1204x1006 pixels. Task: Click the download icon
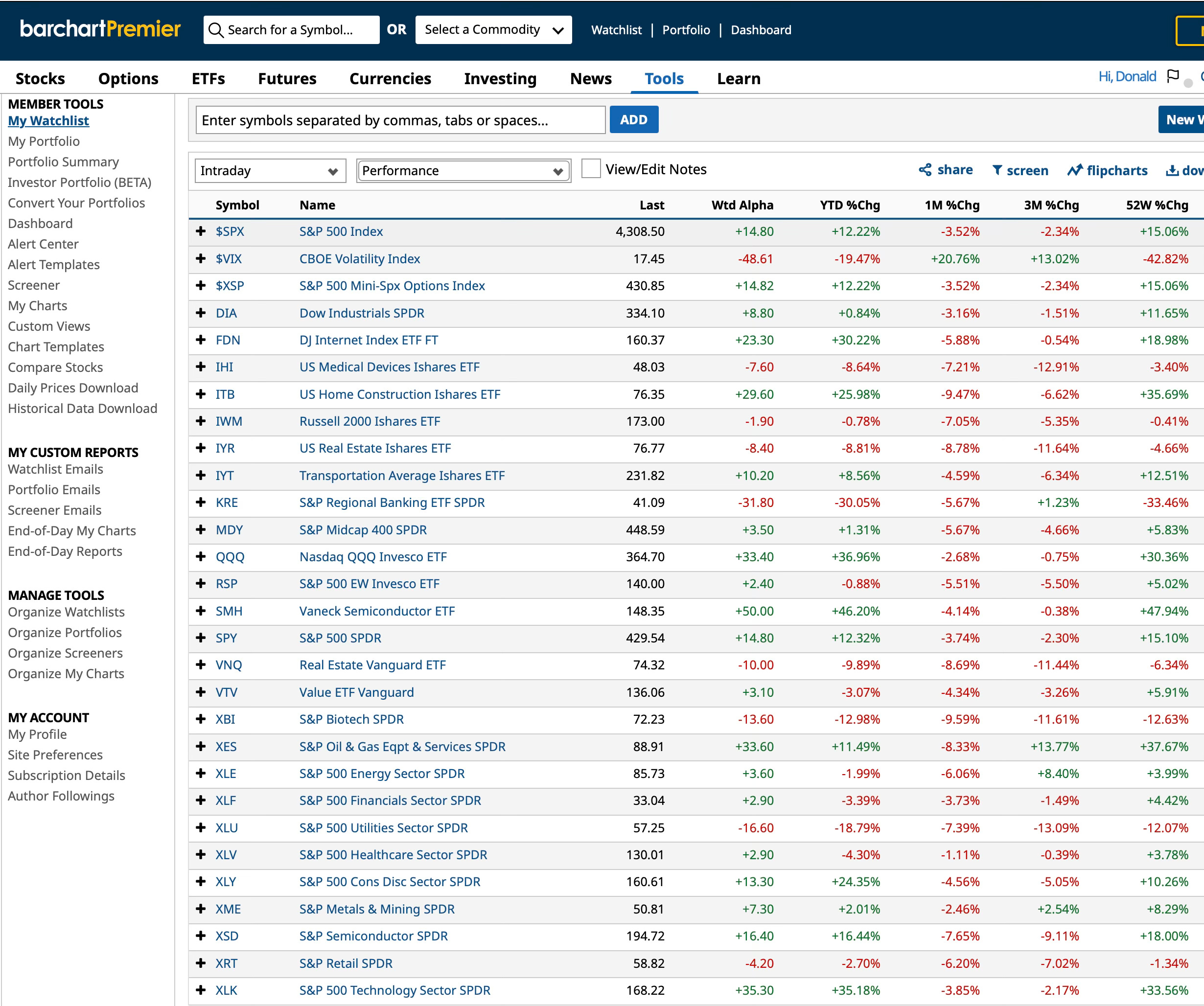[1172, 170]
